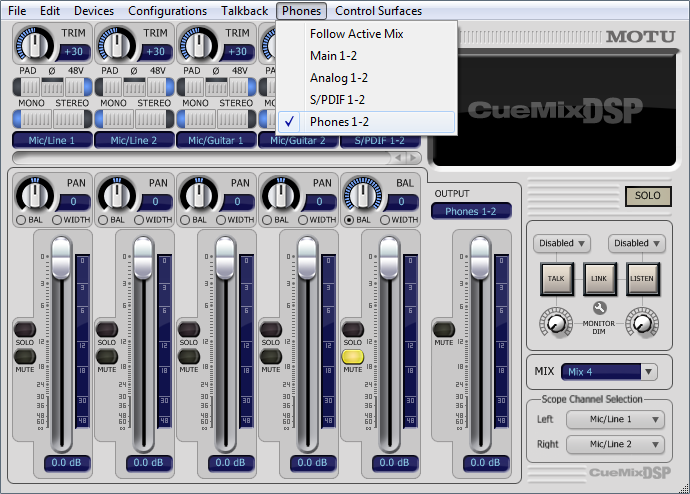Click the Mic/Line 1 fader handle
The height and width of the screenshot is (494, 690).
(x=61, y=258)
